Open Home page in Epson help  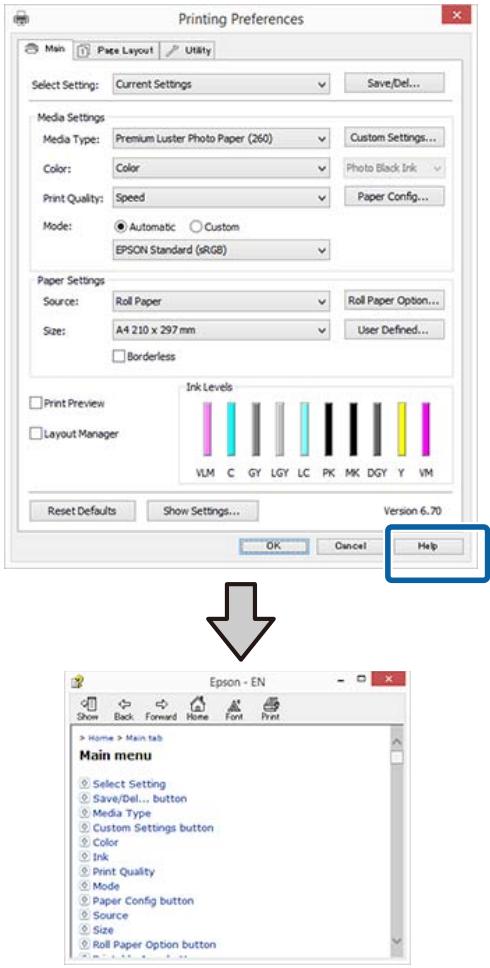click(197, 707)
